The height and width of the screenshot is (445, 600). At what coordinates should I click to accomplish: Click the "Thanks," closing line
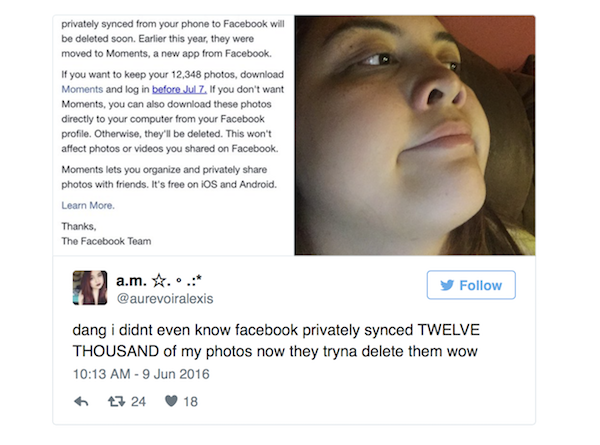point(79,227)
